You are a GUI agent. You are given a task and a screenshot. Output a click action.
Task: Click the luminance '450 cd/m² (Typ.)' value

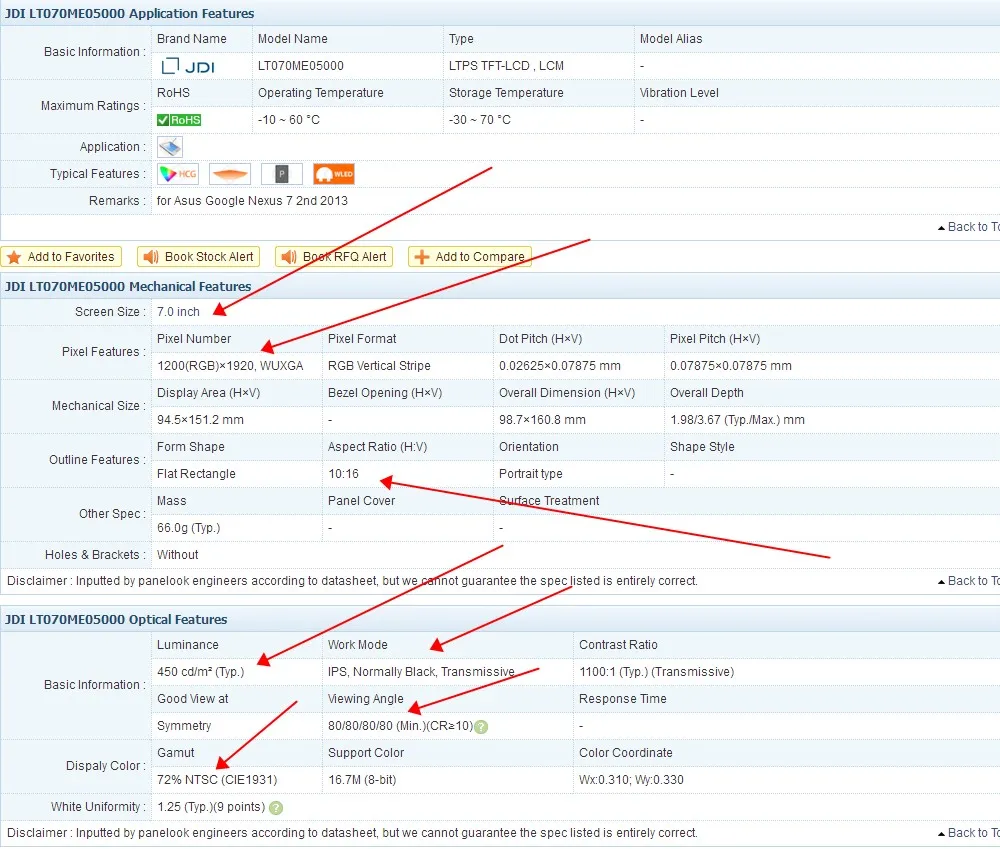tap(201, 672)
